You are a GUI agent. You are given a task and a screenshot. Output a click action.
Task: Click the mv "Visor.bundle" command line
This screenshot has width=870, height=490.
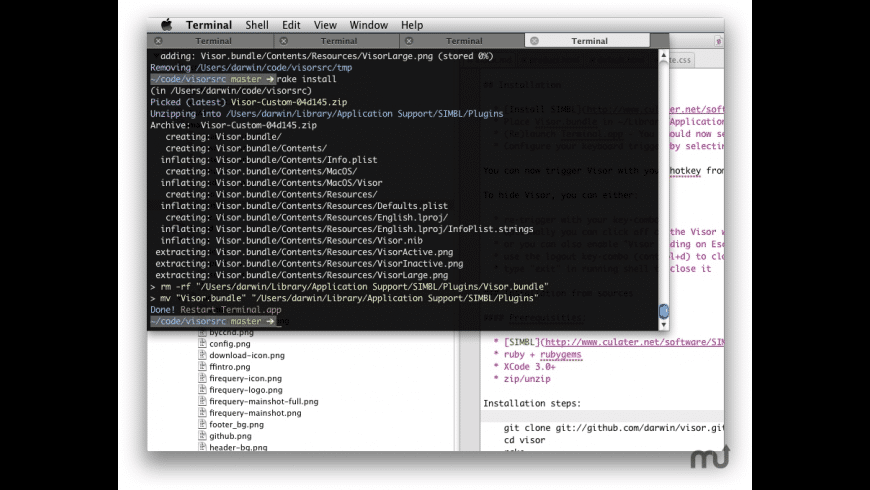coord(344,299)
